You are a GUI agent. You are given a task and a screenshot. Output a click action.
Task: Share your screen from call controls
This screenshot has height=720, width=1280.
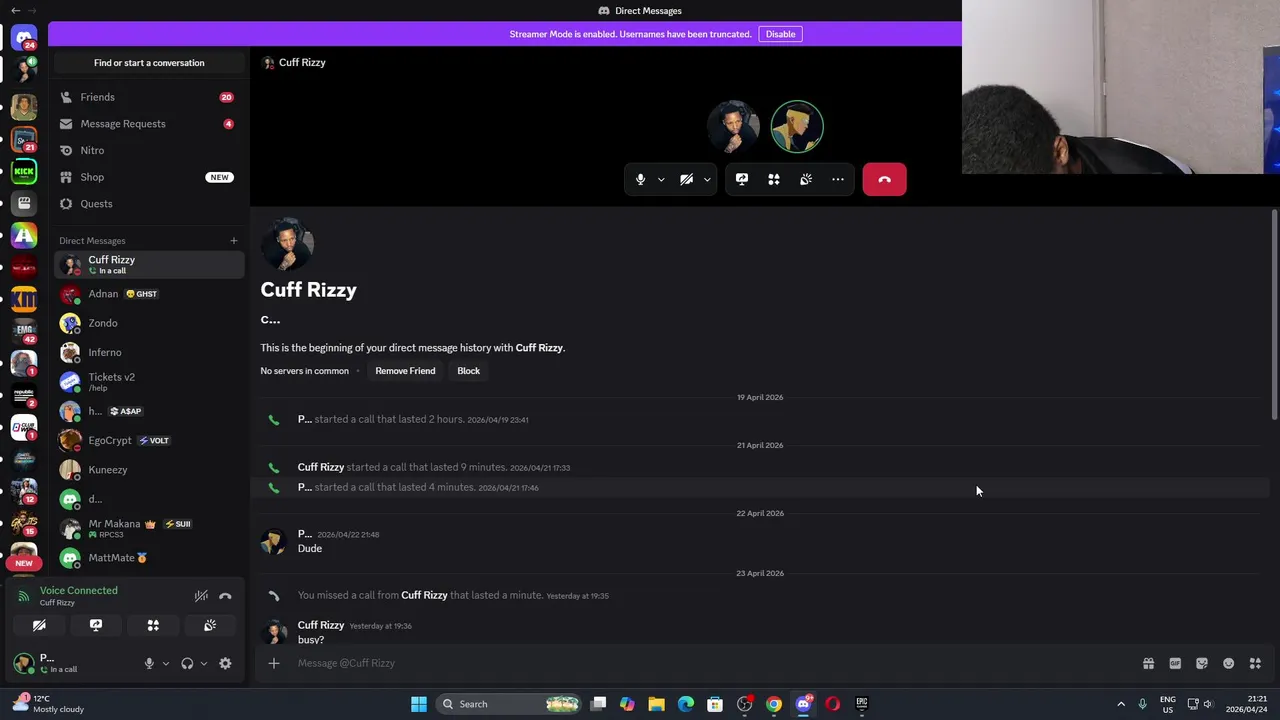click(742, 179)
